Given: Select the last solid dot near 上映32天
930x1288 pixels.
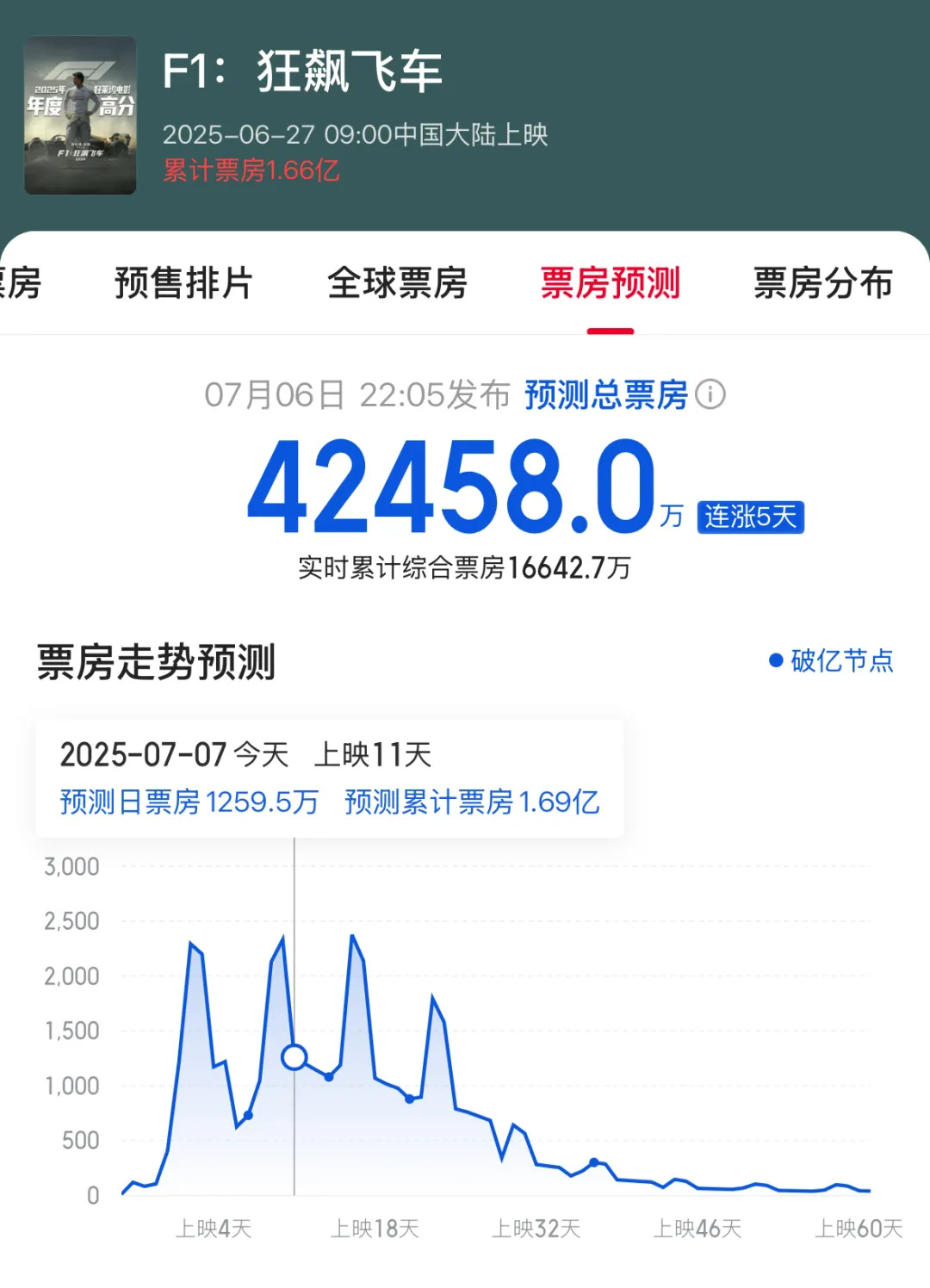Looking at the screenshot, I should tap(593, 1162).
